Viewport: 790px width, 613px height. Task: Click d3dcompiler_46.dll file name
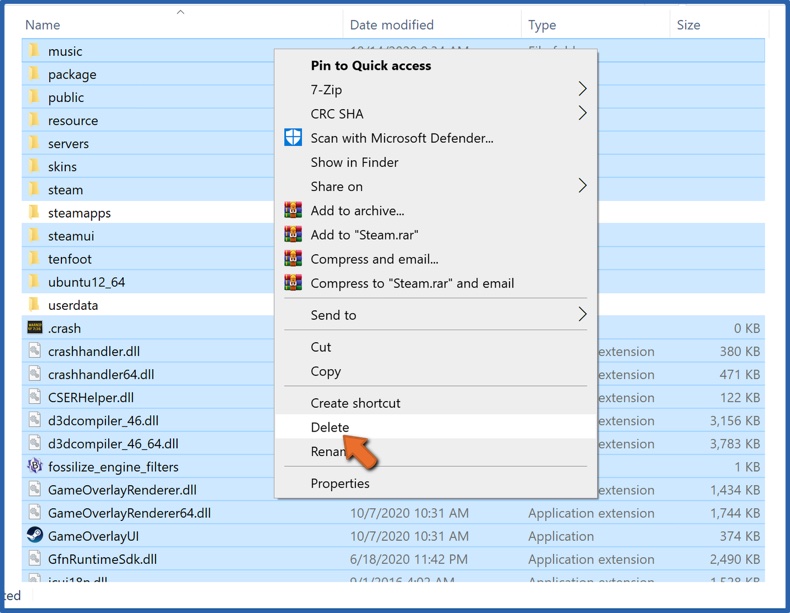tap(103, 421)
